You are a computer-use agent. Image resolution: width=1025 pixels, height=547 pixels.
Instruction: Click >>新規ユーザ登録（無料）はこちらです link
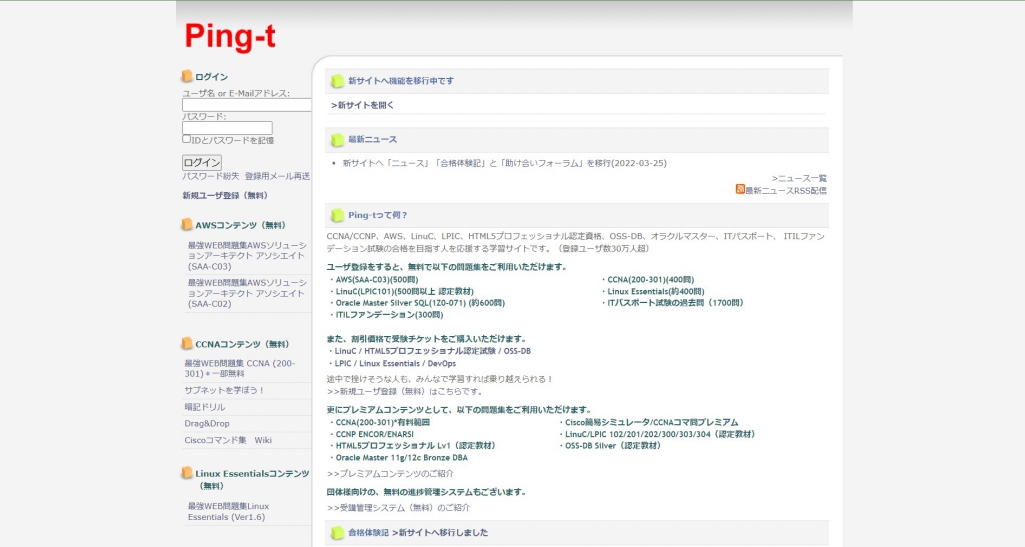[405, 392]
